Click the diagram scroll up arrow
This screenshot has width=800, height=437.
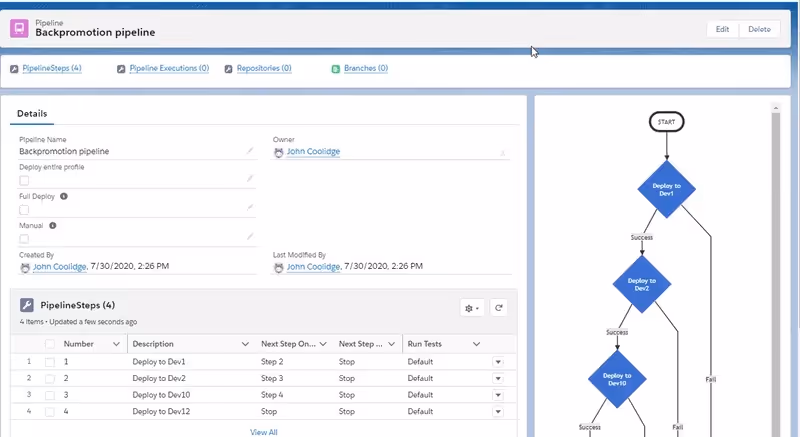[x=776, y=108]
